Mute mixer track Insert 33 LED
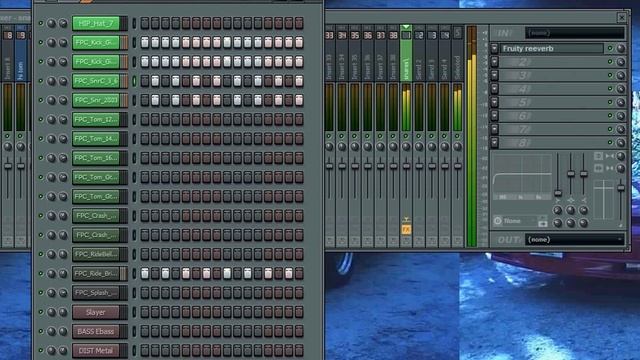Screen dimensions: 640x360 (329, 136)
